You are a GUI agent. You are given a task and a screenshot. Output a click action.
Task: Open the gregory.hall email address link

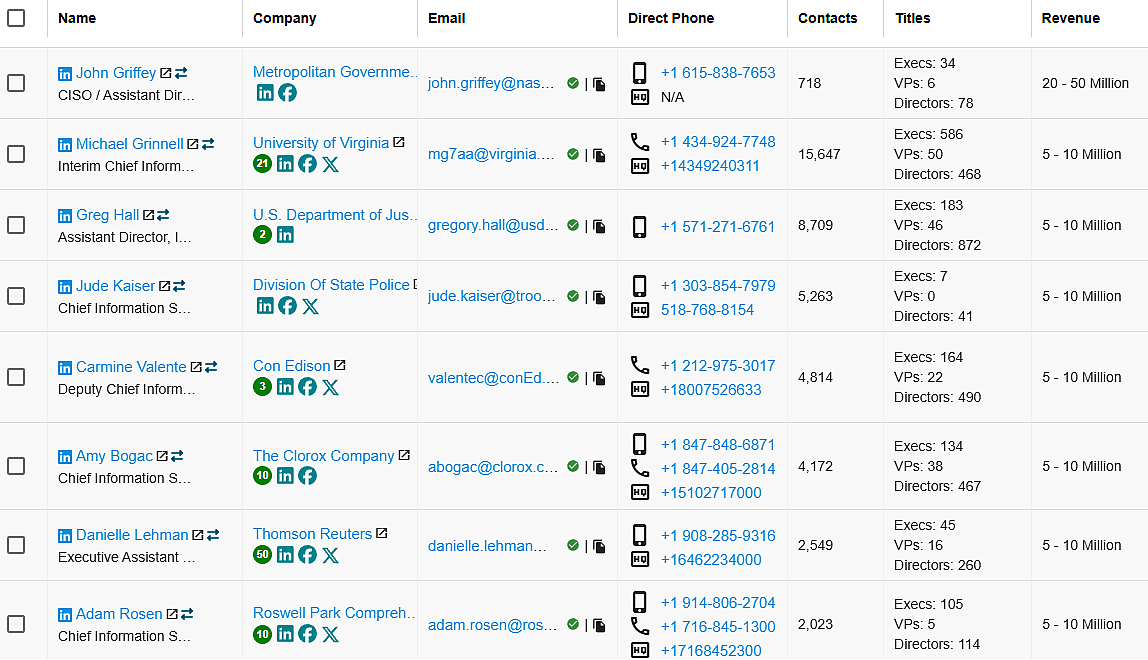point(493,226)
